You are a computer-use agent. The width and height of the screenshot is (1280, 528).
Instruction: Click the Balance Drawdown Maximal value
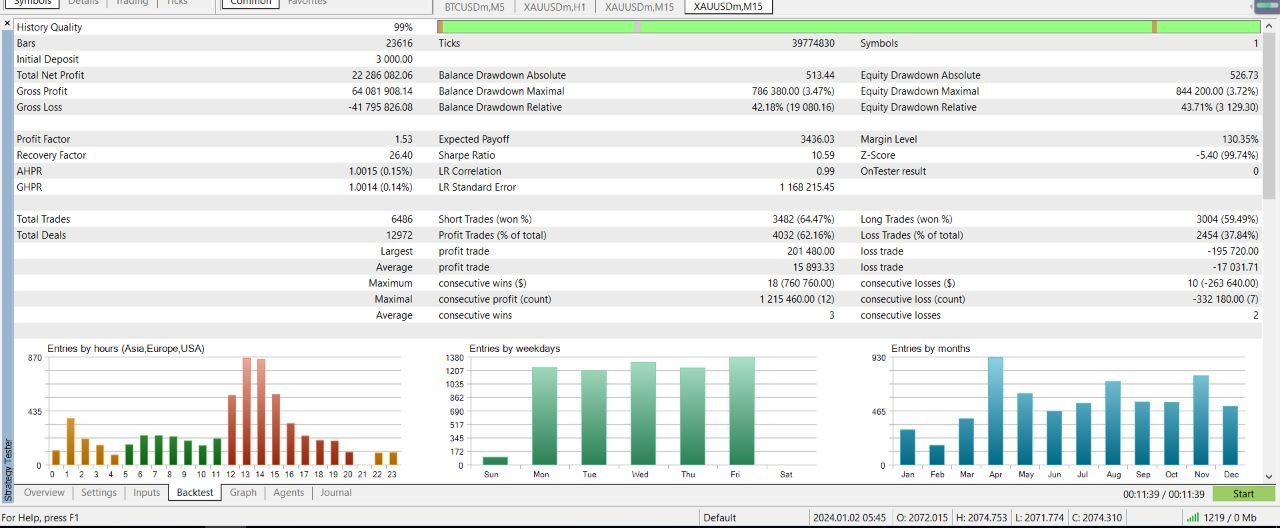click(793, 91)
